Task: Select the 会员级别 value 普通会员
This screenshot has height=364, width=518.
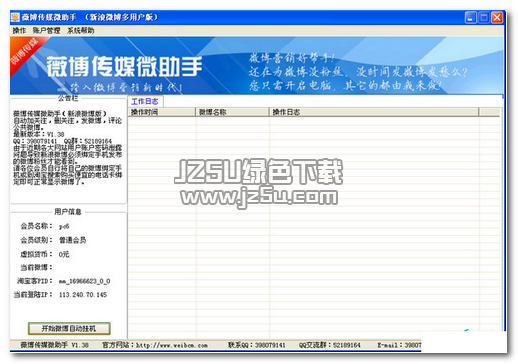Action: click(x=73, y=240)
